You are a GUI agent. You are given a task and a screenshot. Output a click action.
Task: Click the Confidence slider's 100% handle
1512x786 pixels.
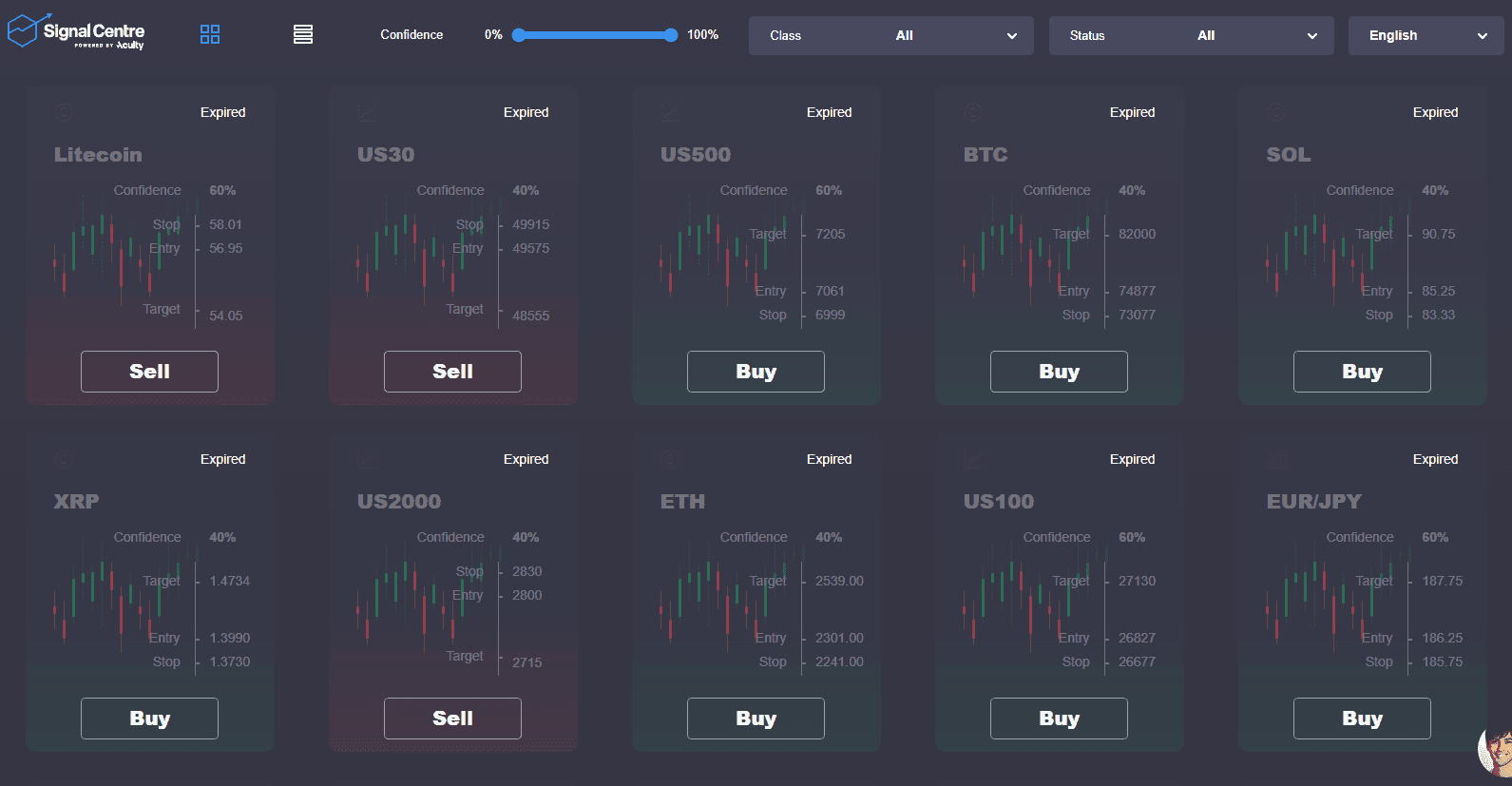(671, 35)
